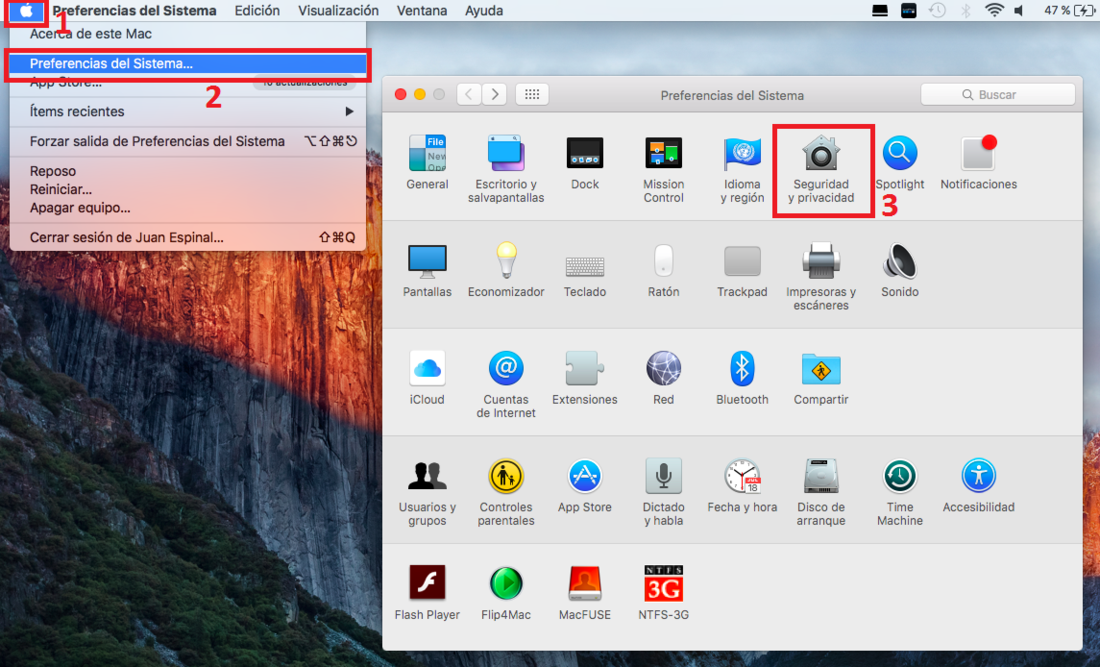Open Extensiones preferences

tap(584, 378)
